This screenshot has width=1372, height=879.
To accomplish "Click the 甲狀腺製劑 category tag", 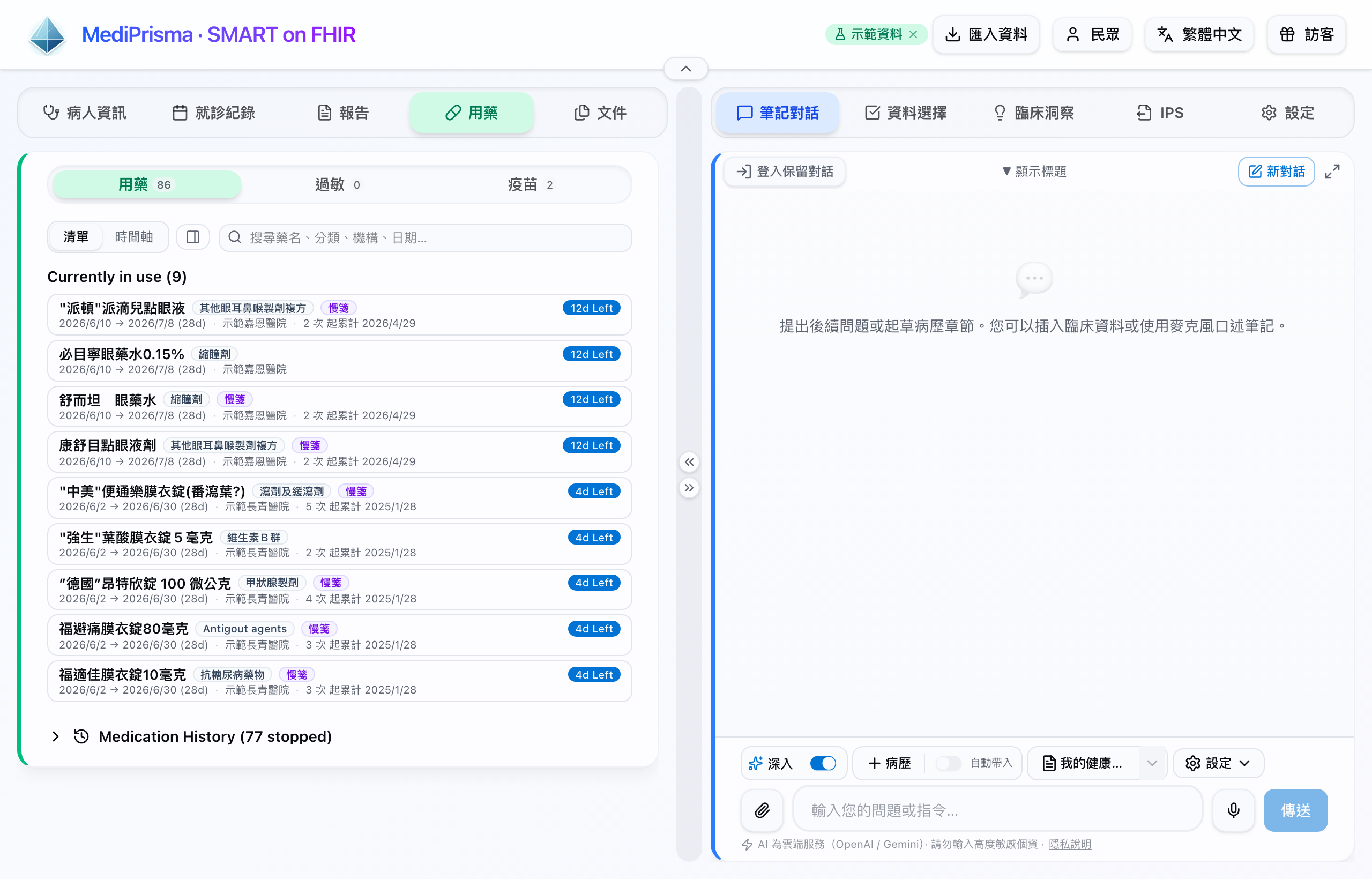I will pos(272,582).
